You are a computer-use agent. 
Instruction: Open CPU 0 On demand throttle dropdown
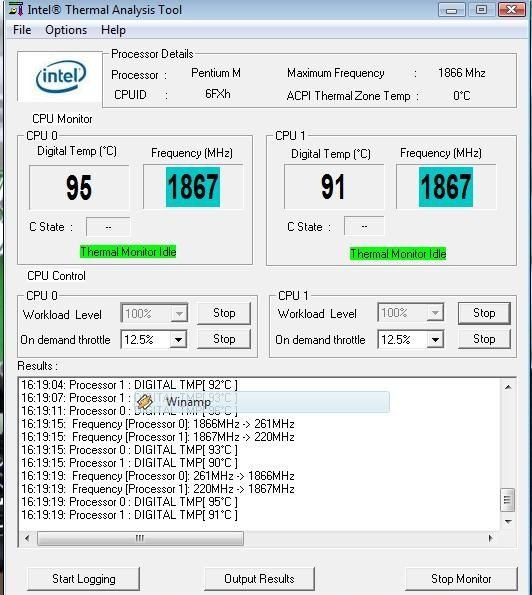178,340
